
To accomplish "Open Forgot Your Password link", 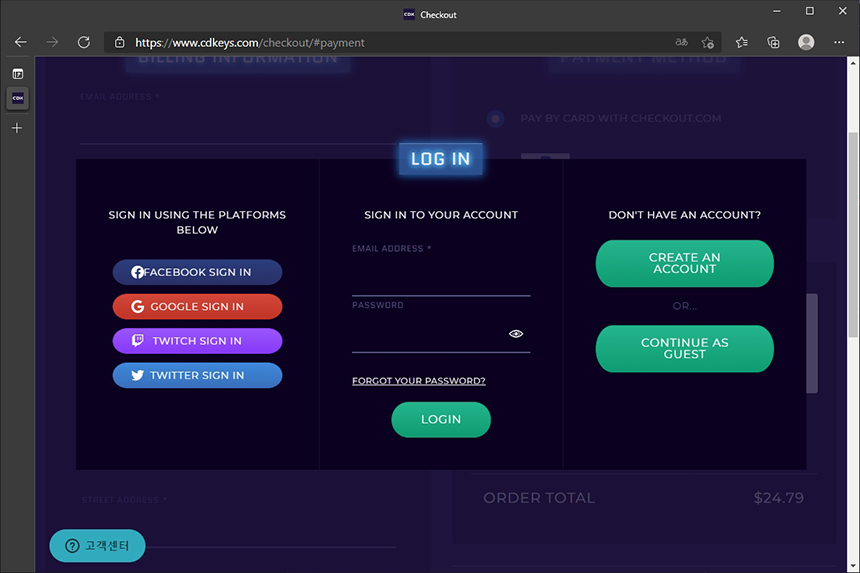I will click(x=418, y=381).
